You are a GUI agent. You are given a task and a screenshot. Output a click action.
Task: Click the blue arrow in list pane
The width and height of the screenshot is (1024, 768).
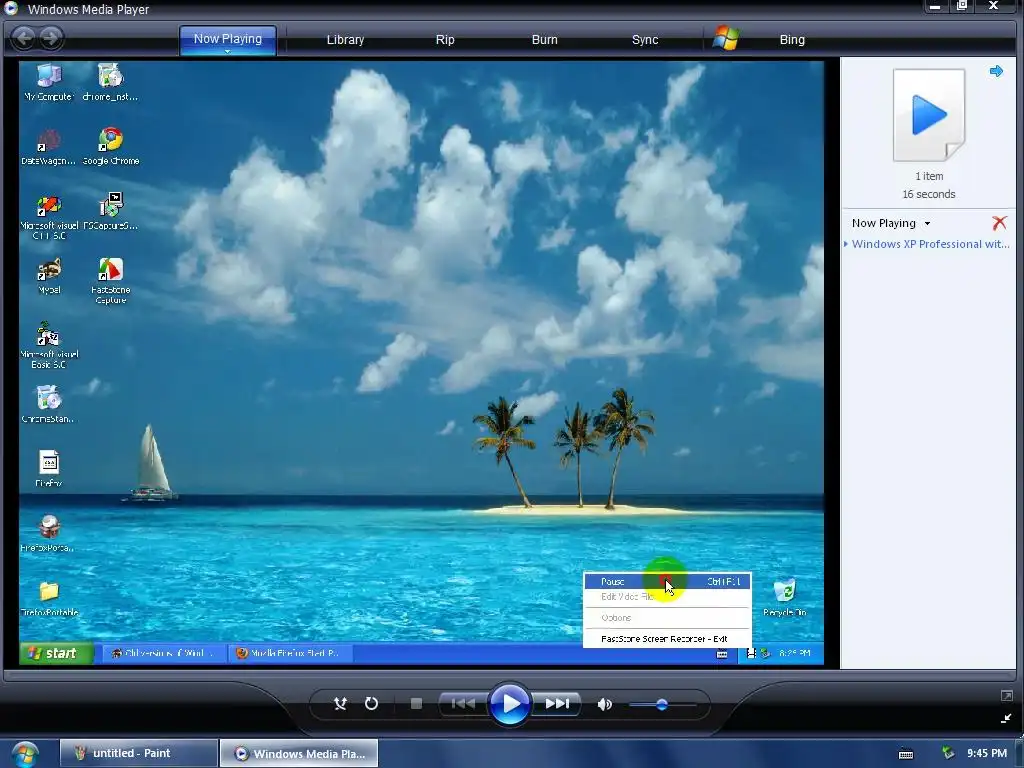pos(996,71)
